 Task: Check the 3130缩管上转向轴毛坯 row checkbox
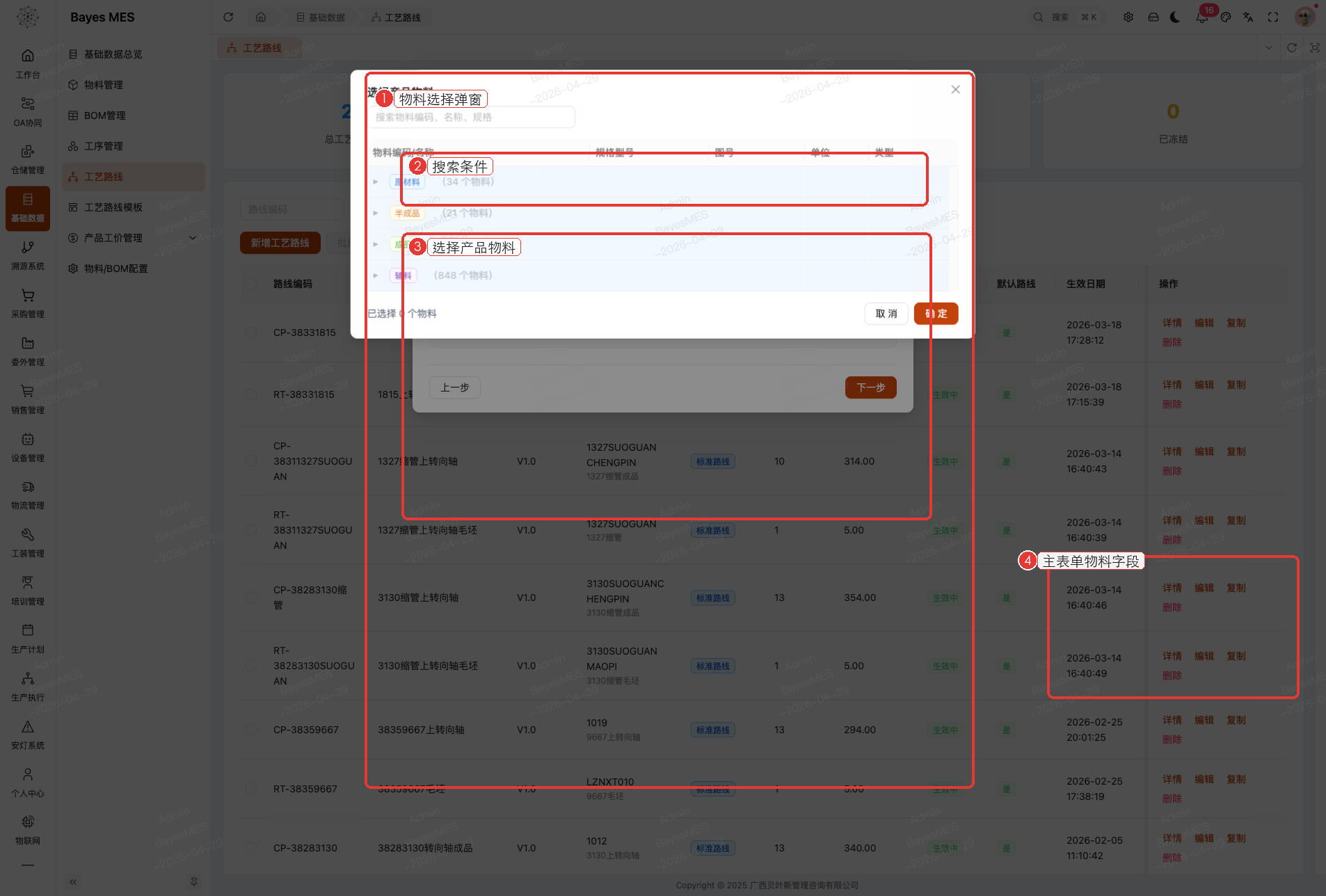251,666
